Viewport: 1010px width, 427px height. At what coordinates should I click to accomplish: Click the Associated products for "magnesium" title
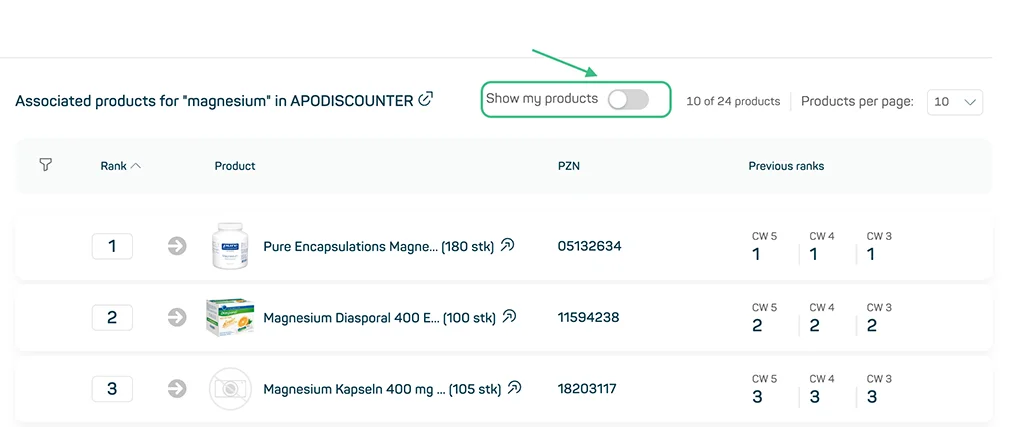tap(214, 101)
